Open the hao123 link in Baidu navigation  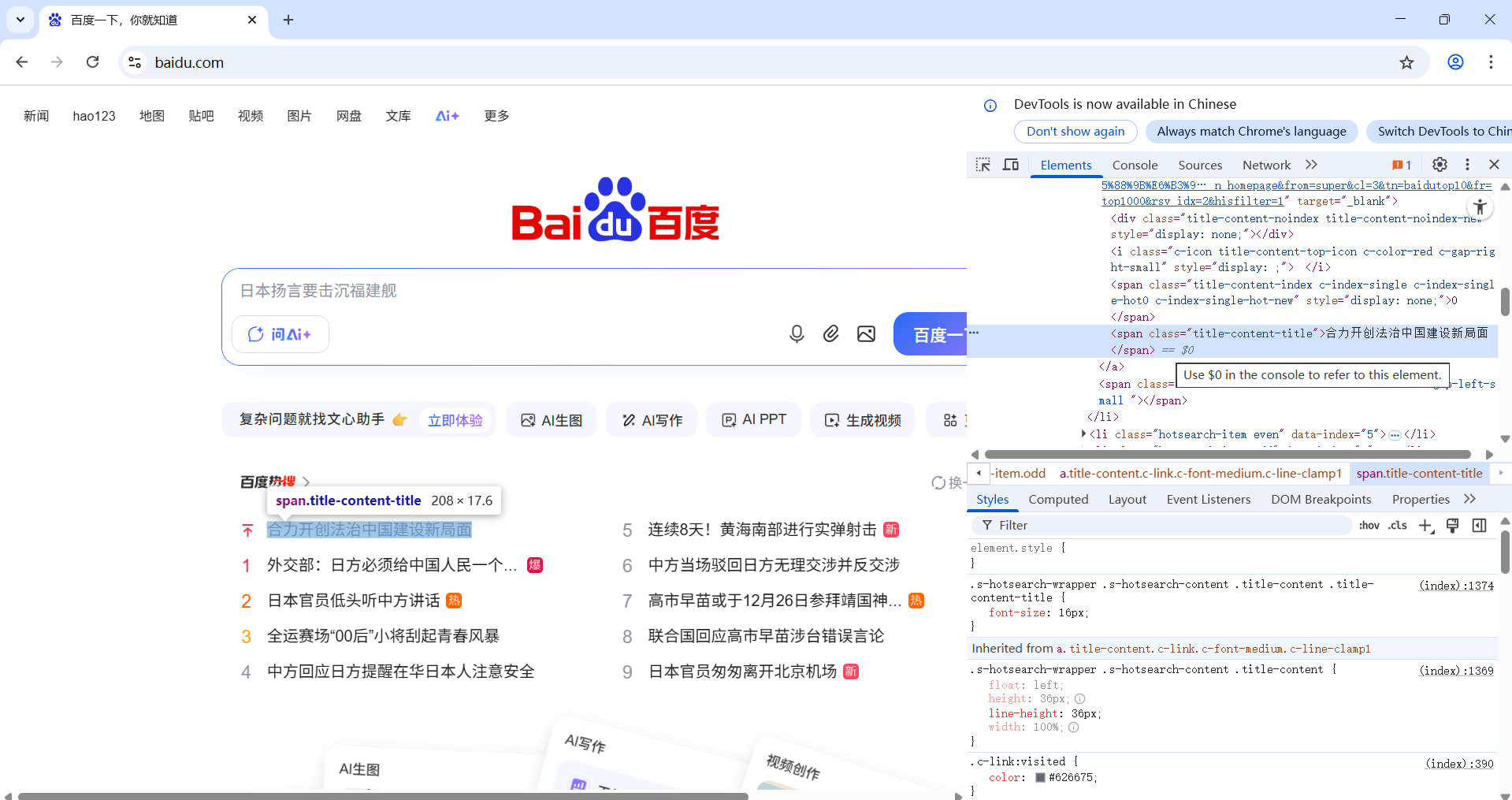94,116
